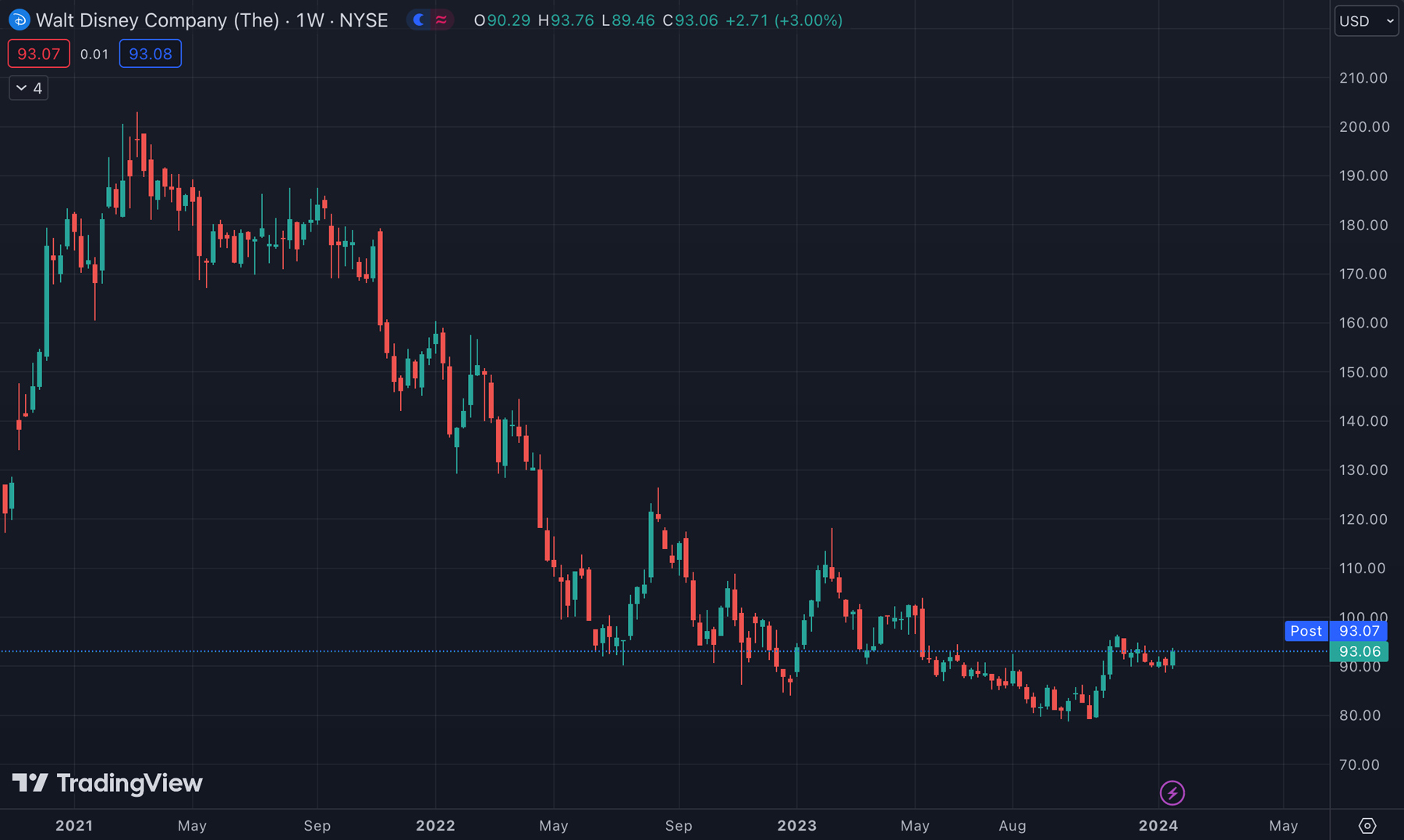
Task: Click the red 93.07 sell price button
Action: point(39,54)
